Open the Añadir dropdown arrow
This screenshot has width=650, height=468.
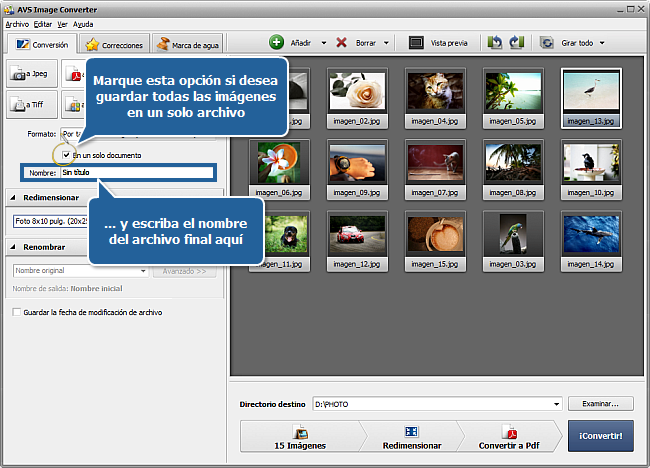[322, 44]
